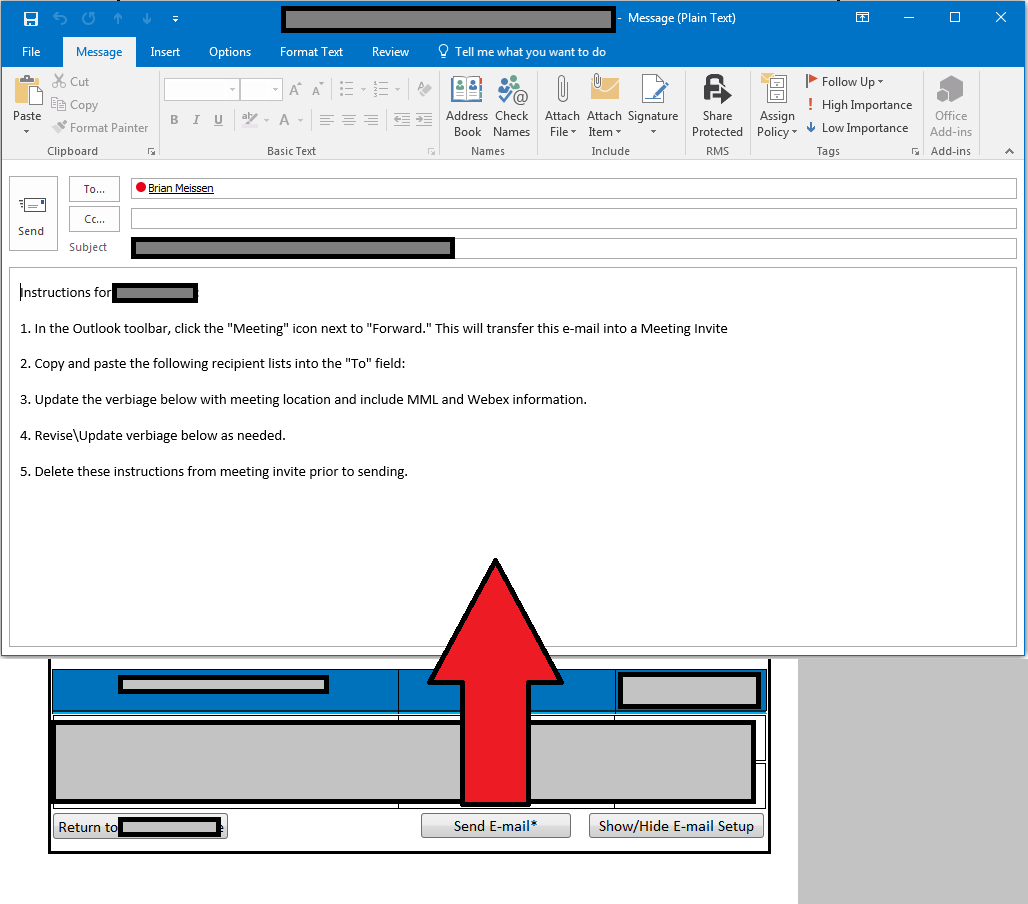The image size is (1028, 904).
Task: Toggle Low Importance for this message
Action: [858, 127]
